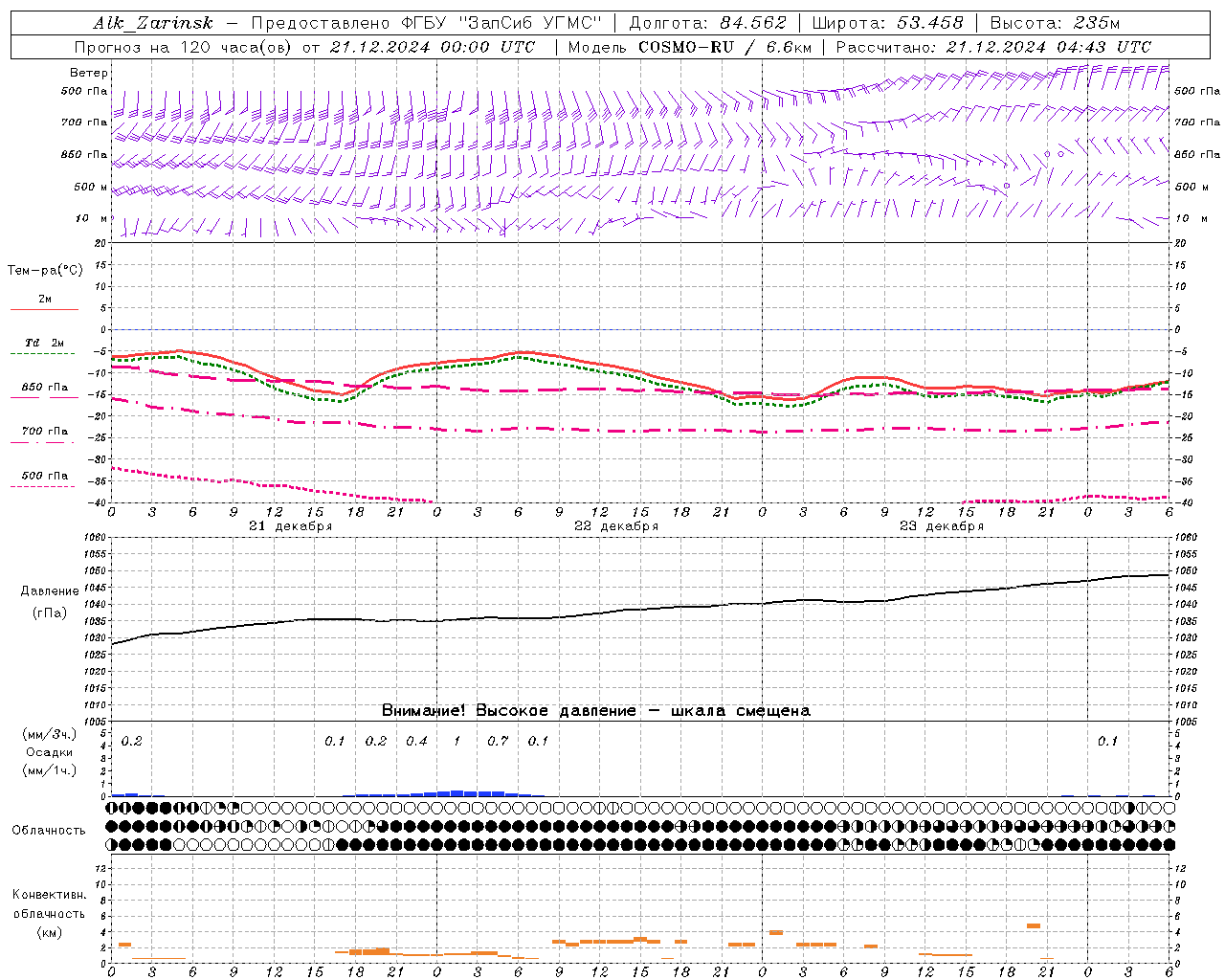Click the highest orange convective cloud bar near 5 km
This screenshot has height=980, width=1225.
click(1034, 925)
